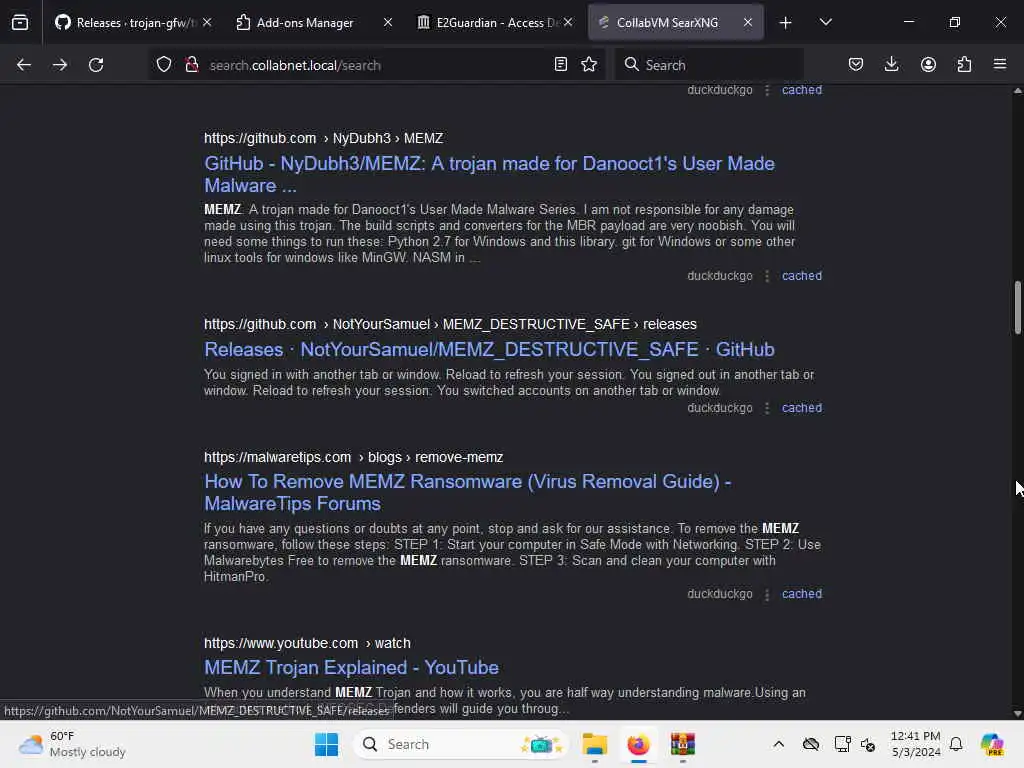Go back to previous page
Viewport: 1024px width, 768px height.
tap(24, 65)
